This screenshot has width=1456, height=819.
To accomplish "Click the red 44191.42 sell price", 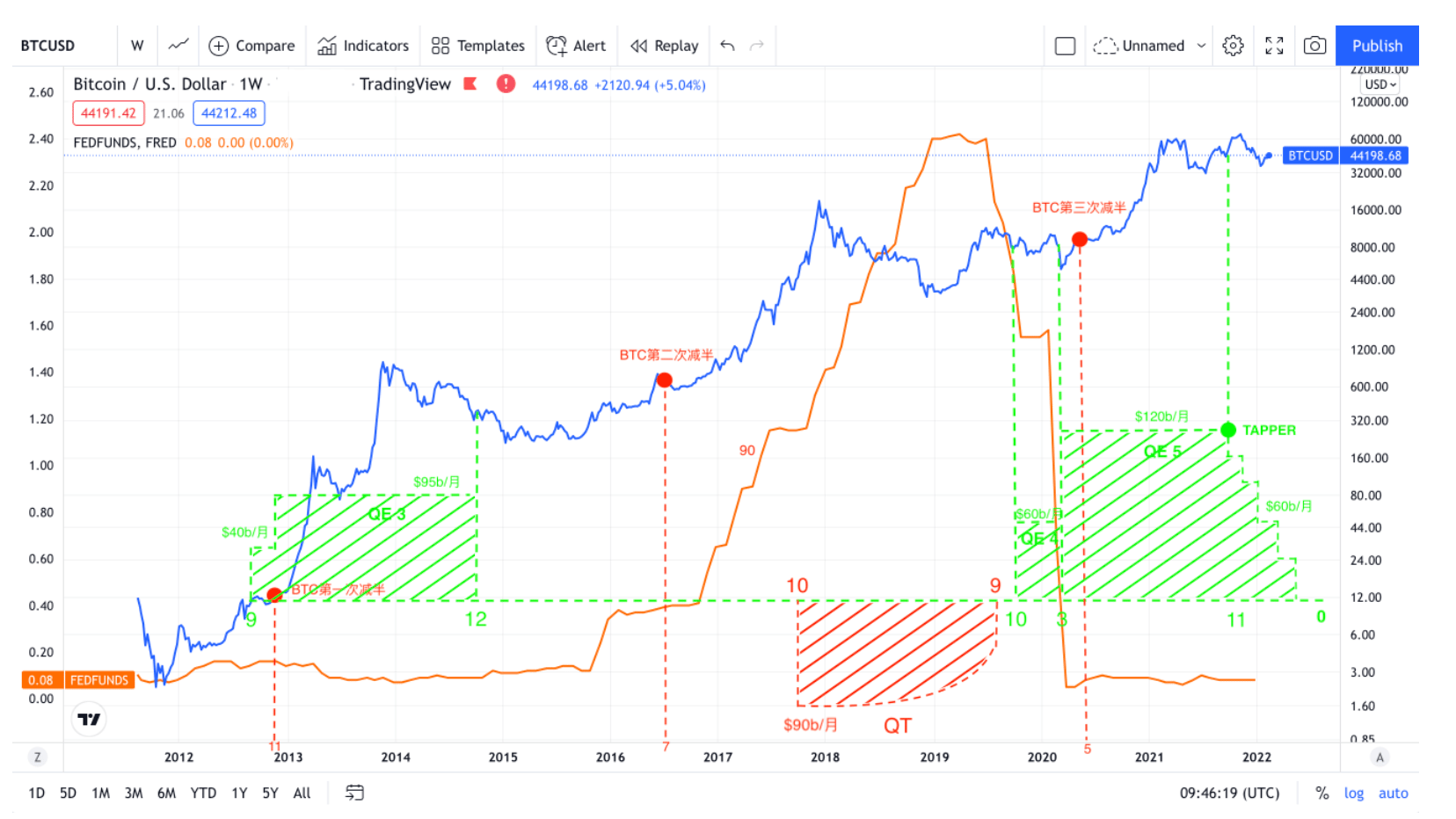I will click(x=108, y=113).
